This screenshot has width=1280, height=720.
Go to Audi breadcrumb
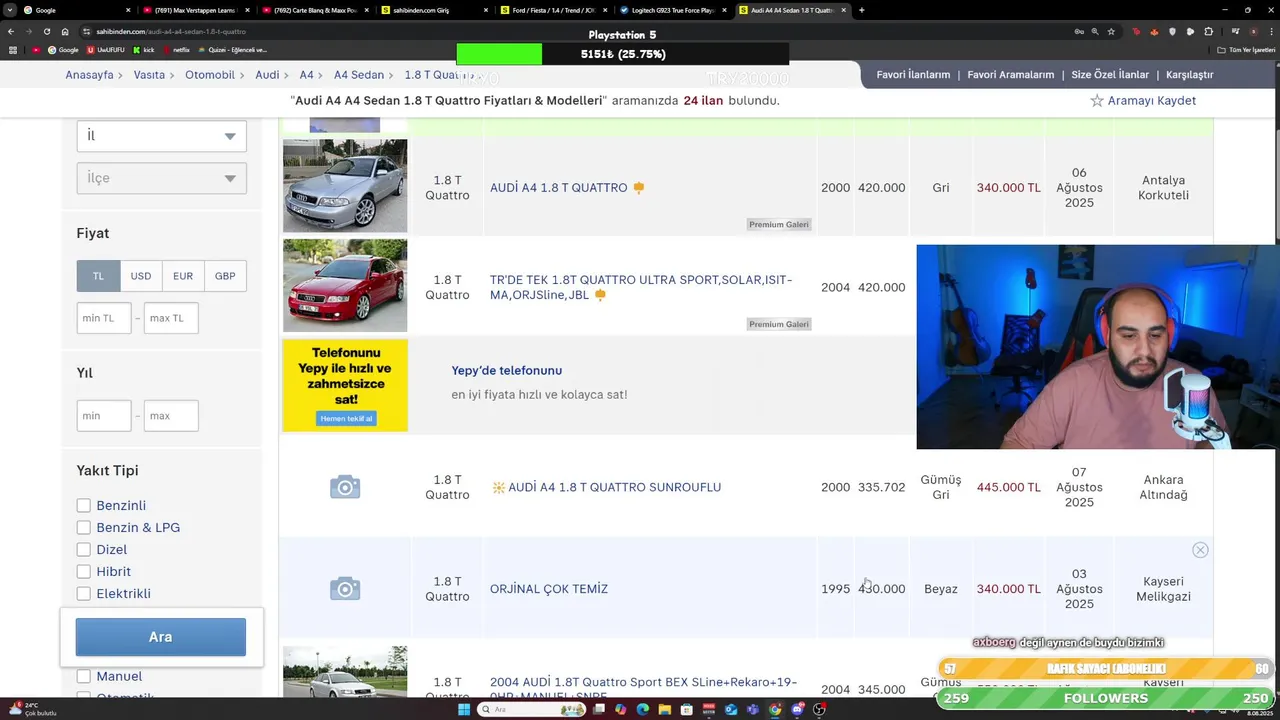click(267, 75)
